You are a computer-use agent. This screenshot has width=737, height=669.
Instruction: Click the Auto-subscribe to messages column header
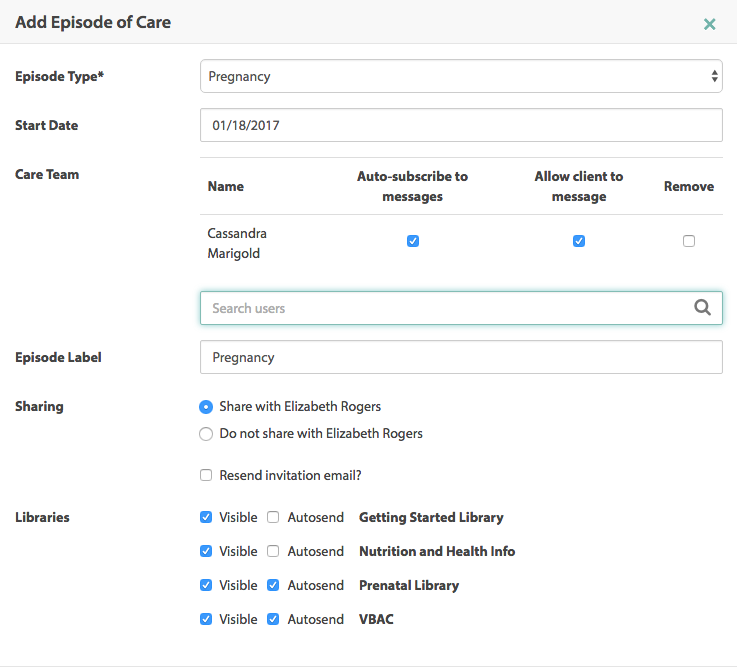point(413,186)
